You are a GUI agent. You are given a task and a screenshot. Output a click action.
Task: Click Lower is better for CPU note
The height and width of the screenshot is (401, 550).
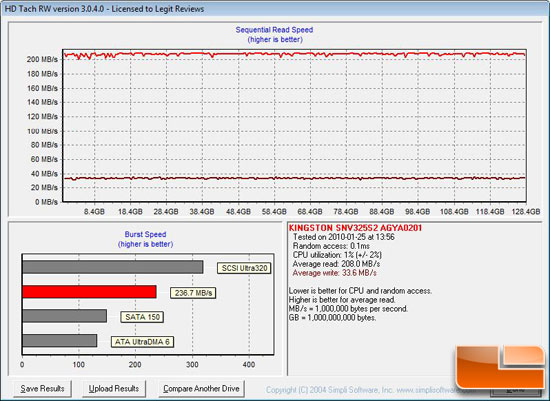pyautogui.click(x=360, y=291)
